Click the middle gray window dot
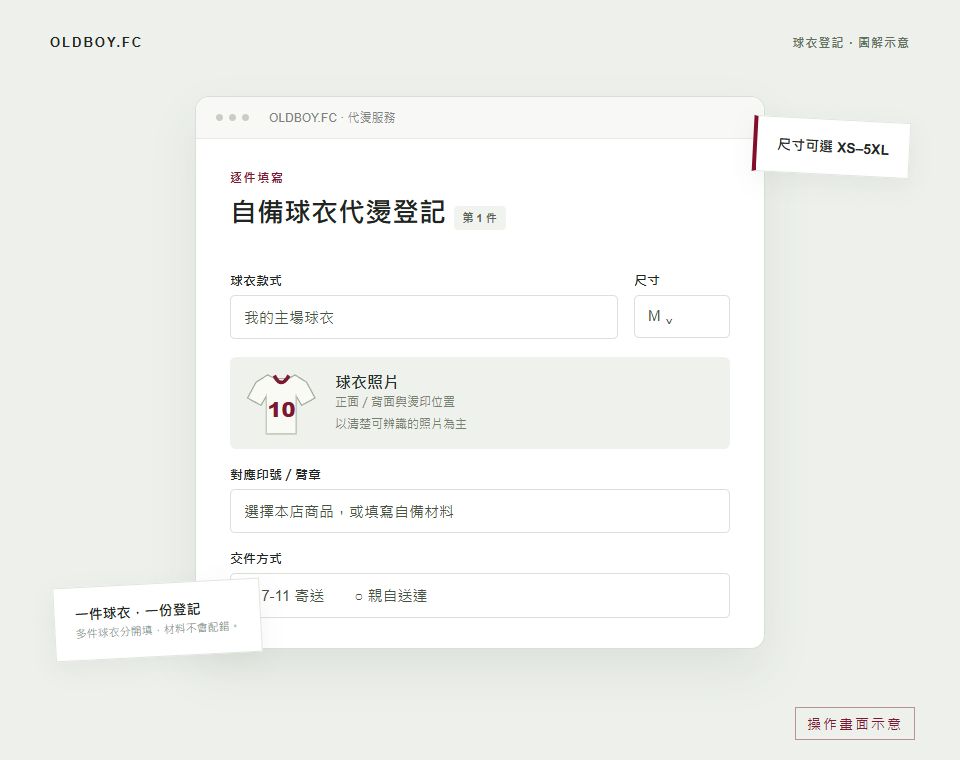 [232, 118]
